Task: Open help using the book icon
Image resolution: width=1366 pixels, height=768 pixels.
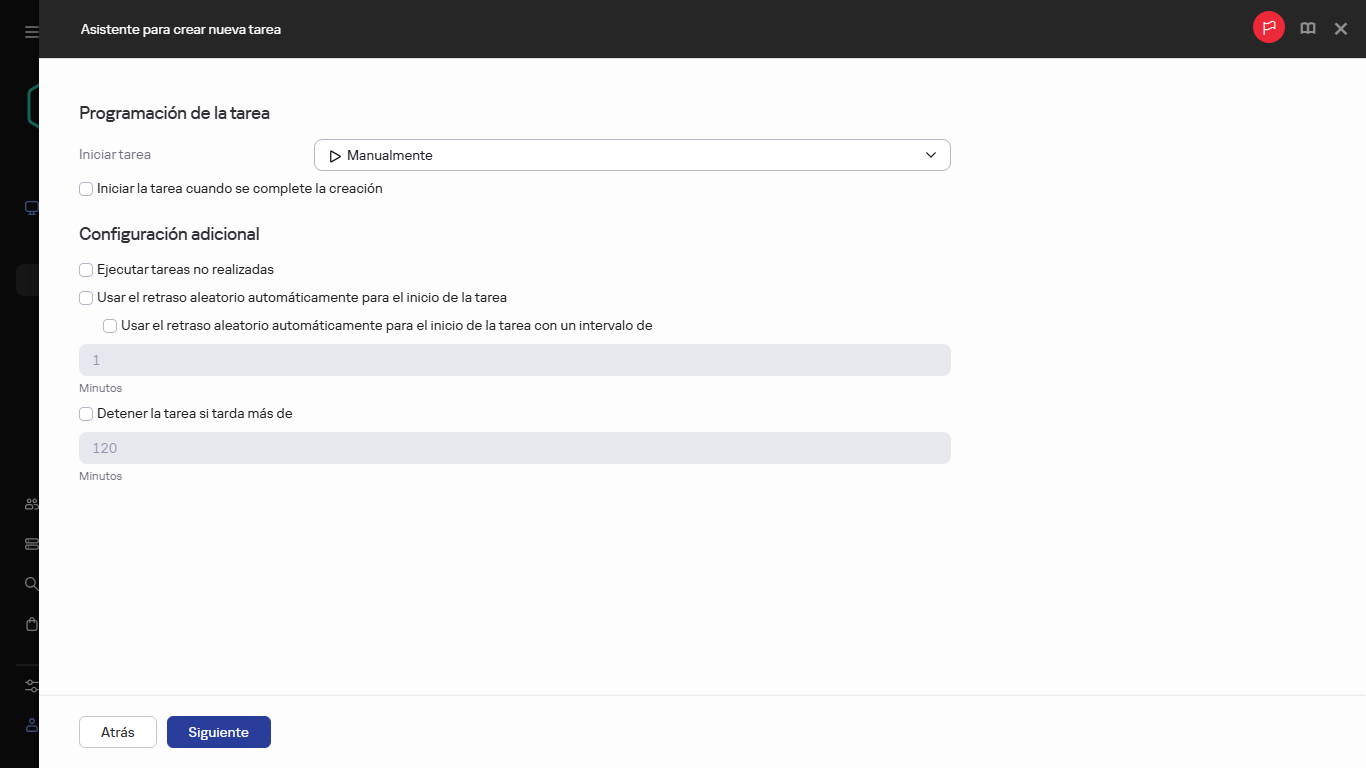Action: click(1307, 28)
